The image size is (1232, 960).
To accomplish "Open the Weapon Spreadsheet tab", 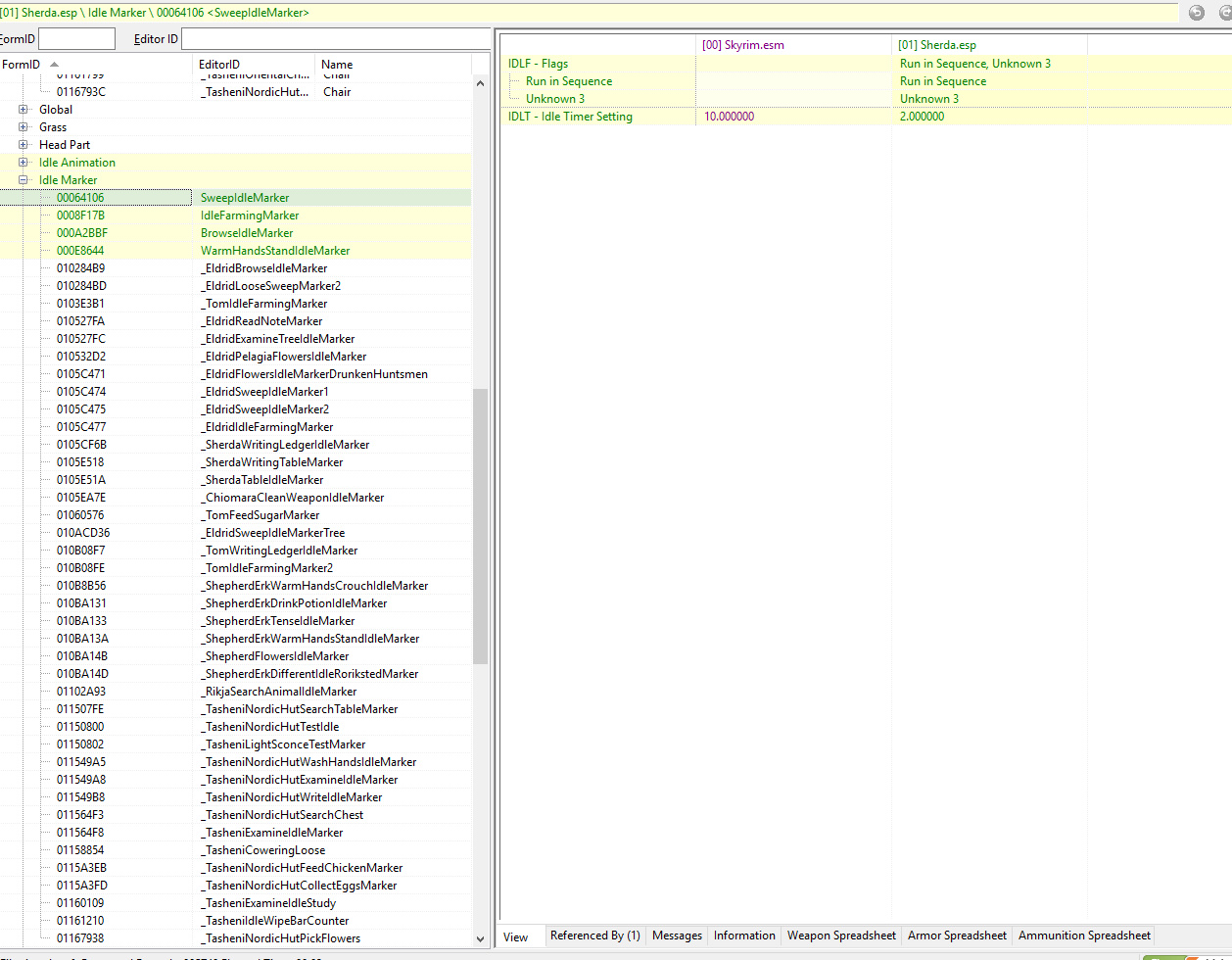I will pyautogui.click(x=841, y=936).
